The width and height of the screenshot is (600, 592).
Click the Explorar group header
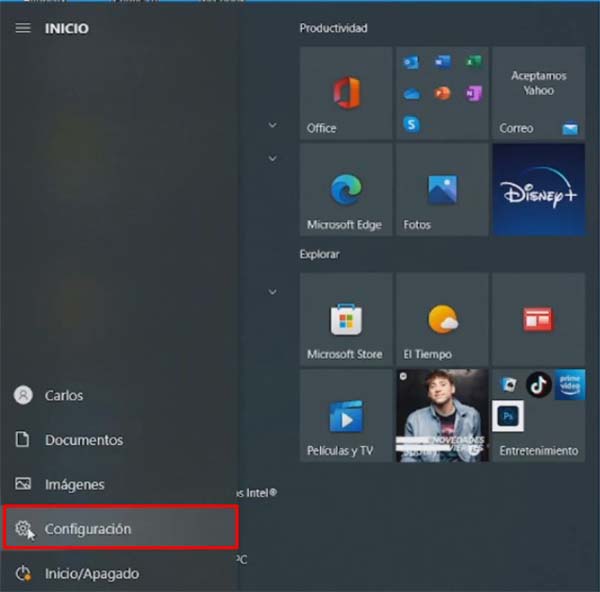(320, 254)
